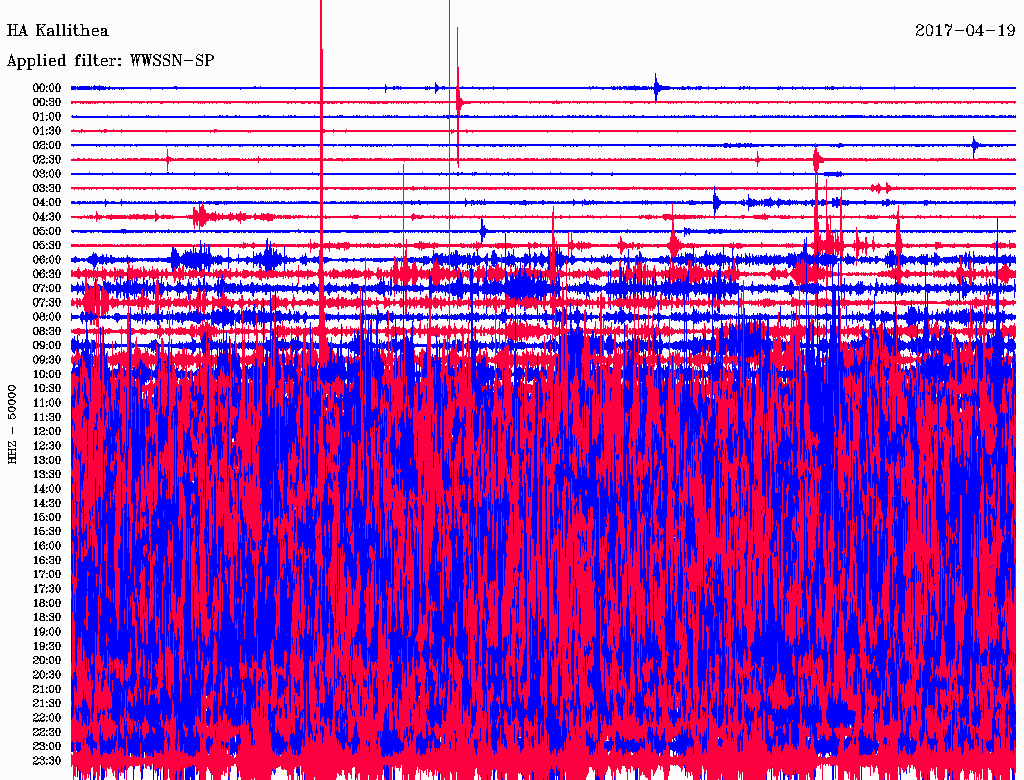Select the 19:30 time label
Screen dimensions: 1024x780
coord(47,646)
